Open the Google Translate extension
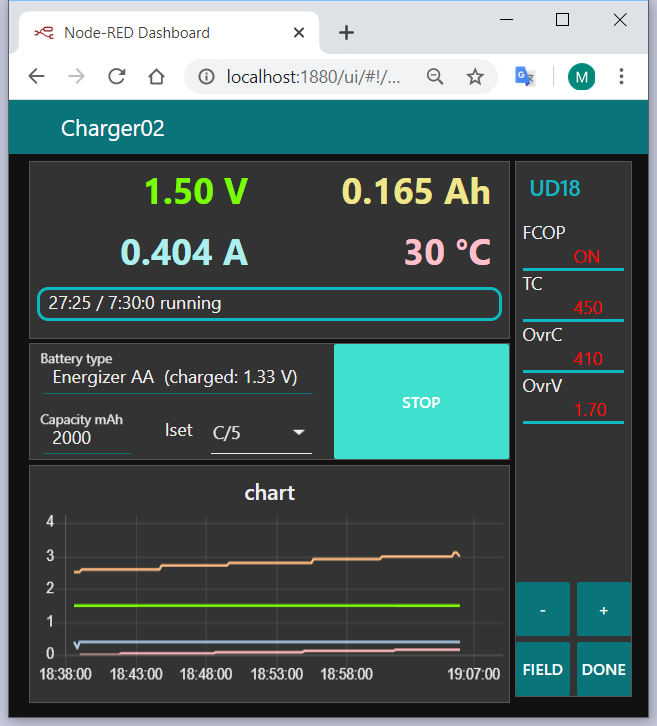This screenshot has height=726, width=657. (x=525, y=76)
